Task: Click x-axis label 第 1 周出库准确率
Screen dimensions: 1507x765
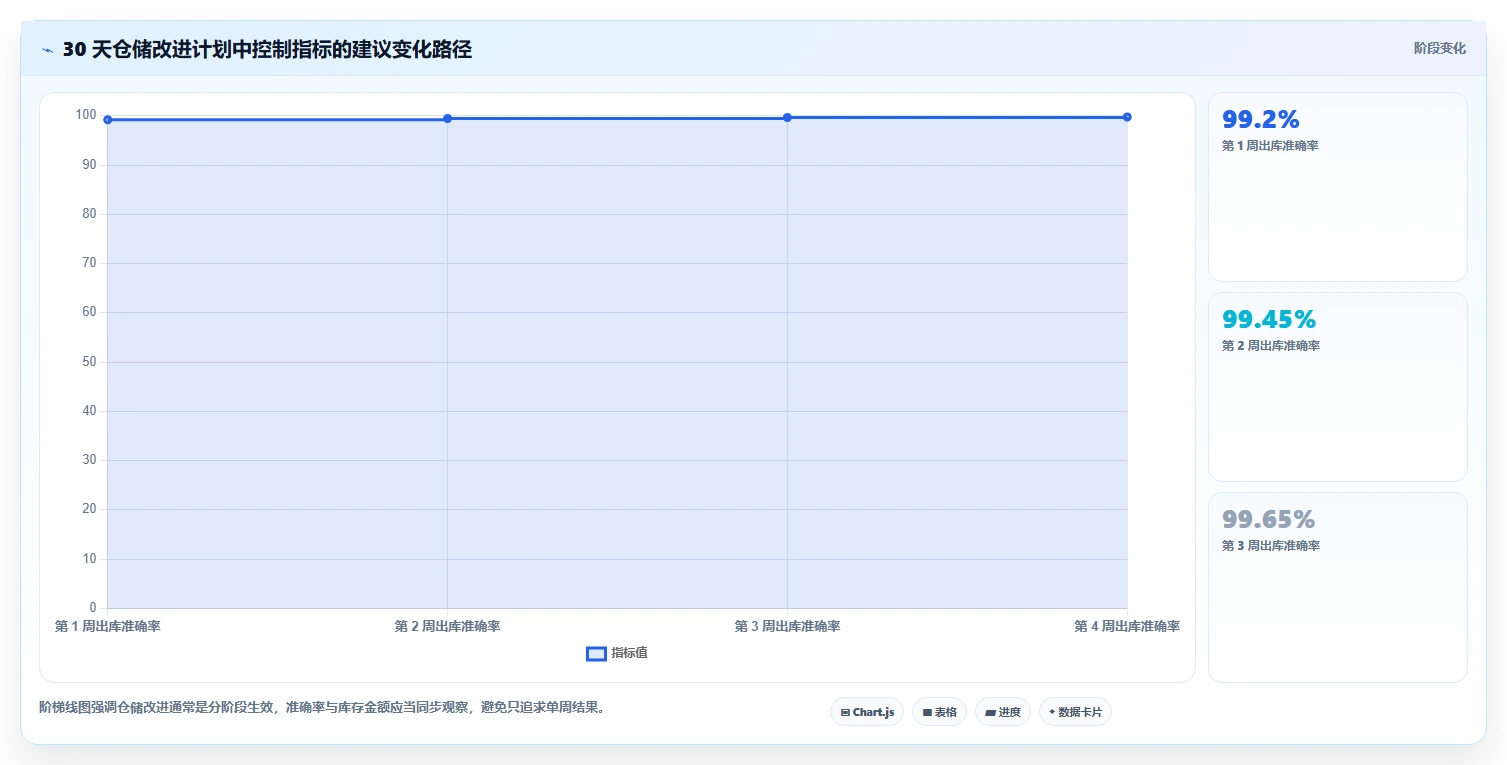Action: [108, 626]
